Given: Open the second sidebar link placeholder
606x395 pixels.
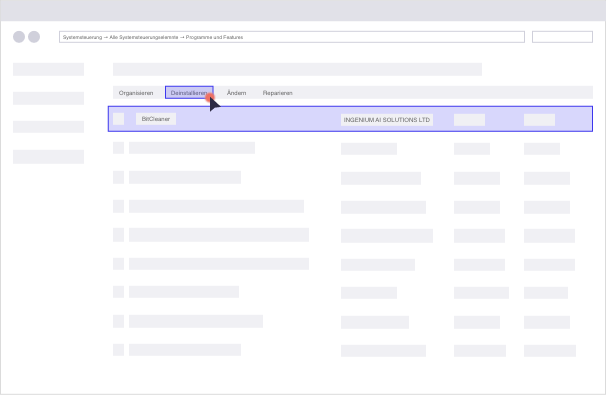Looking at the screenshot, I should (x=48, y=98).
